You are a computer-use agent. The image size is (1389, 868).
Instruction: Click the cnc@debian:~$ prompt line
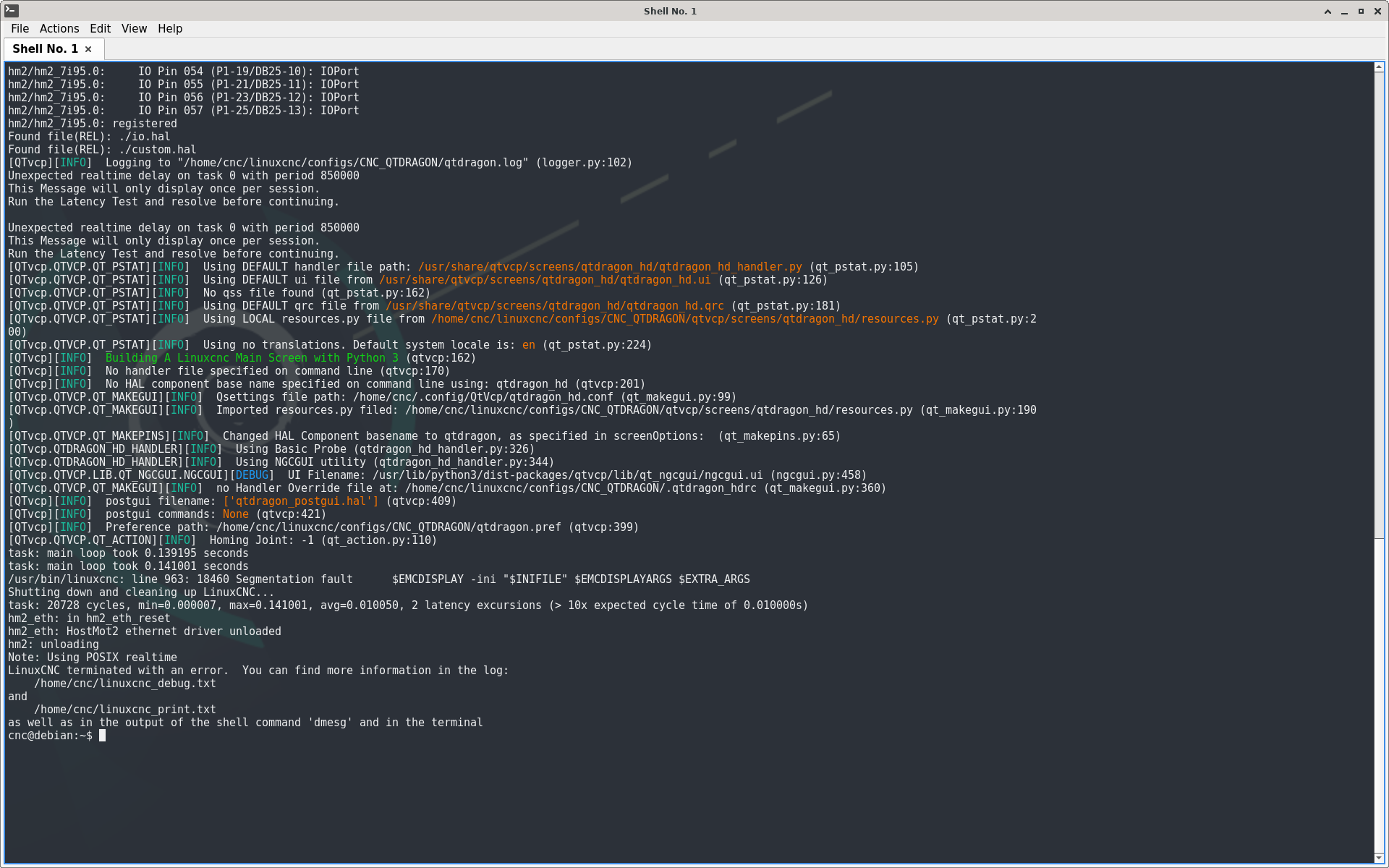click(56, 736)
